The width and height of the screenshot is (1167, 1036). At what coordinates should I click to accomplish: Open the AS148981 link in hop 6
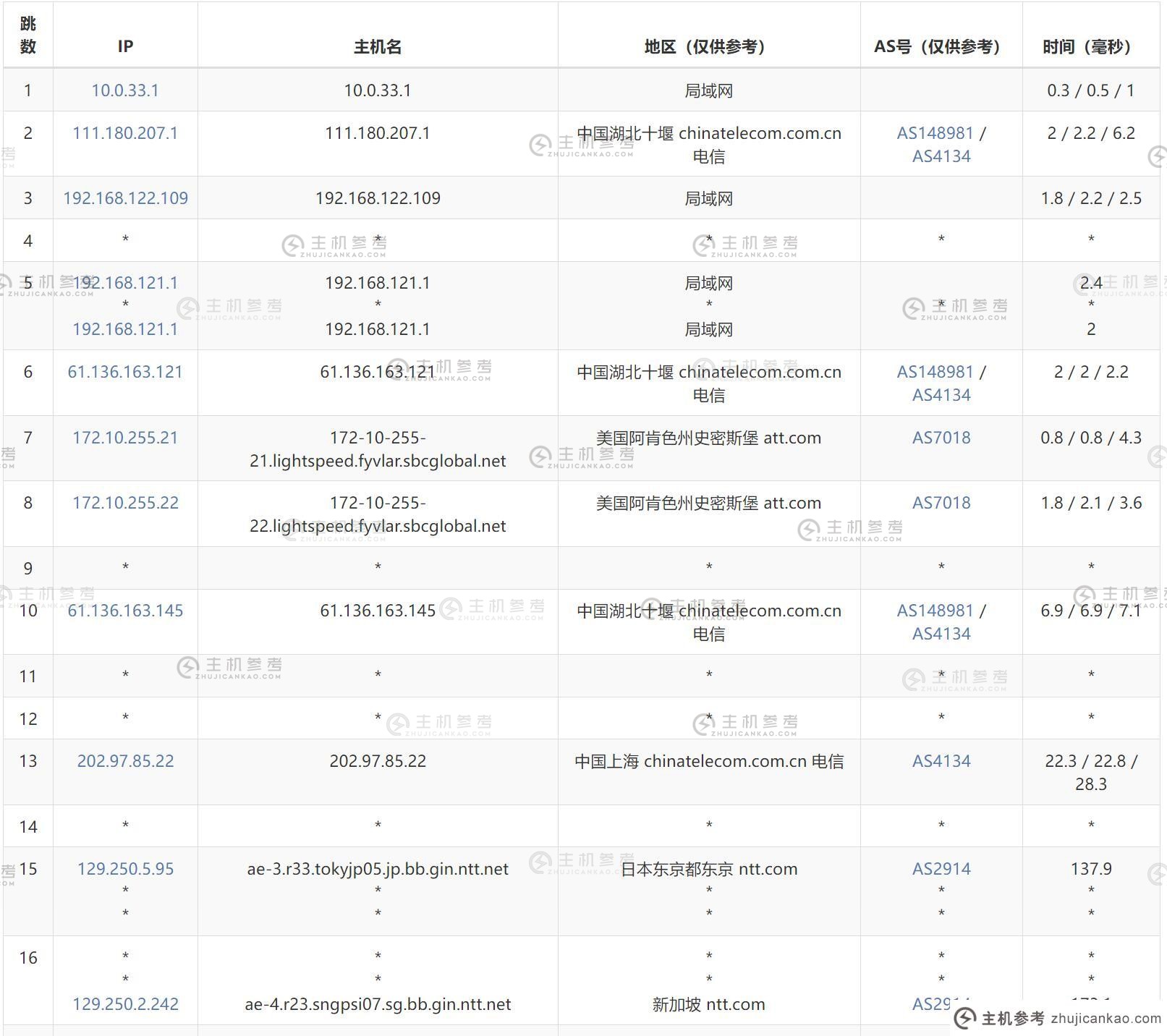point(935,372)
